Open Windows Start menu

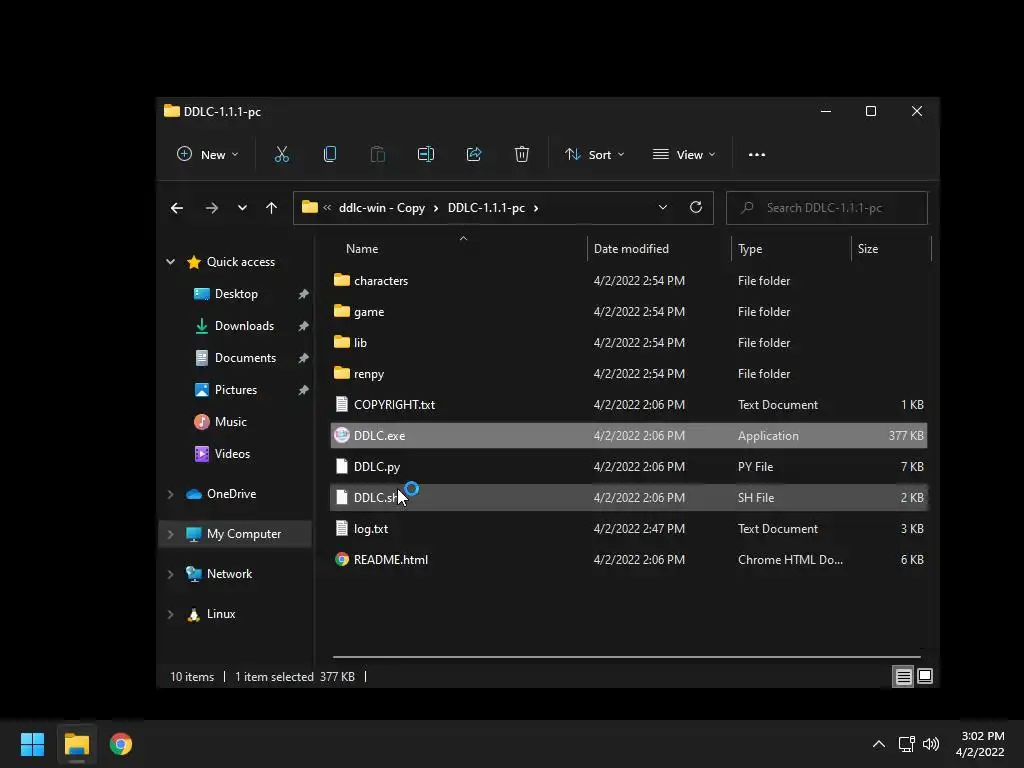pos(32,744)
